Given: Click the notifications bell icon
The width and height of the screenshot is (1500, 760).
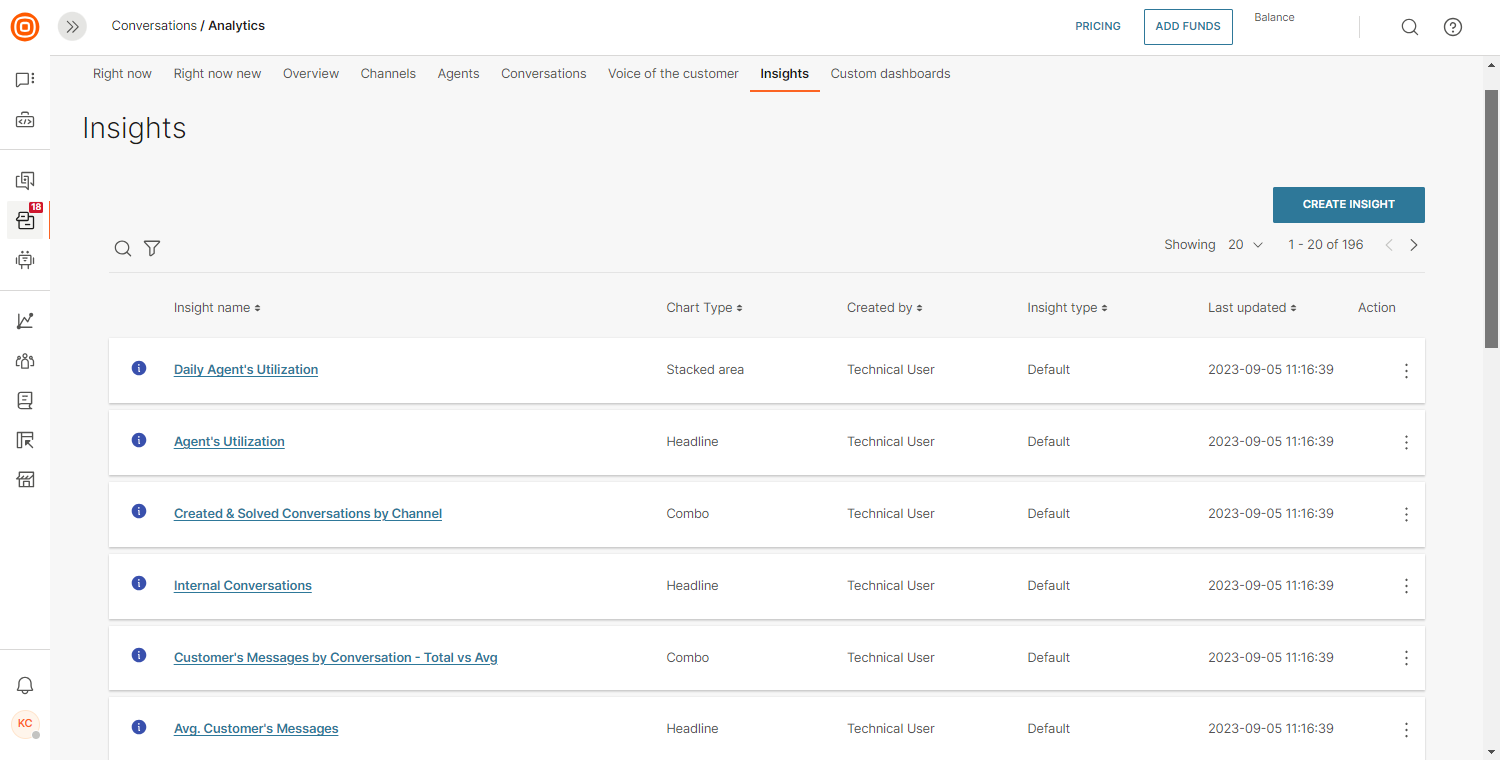Looking at the screenshot, I should [24, 685].
